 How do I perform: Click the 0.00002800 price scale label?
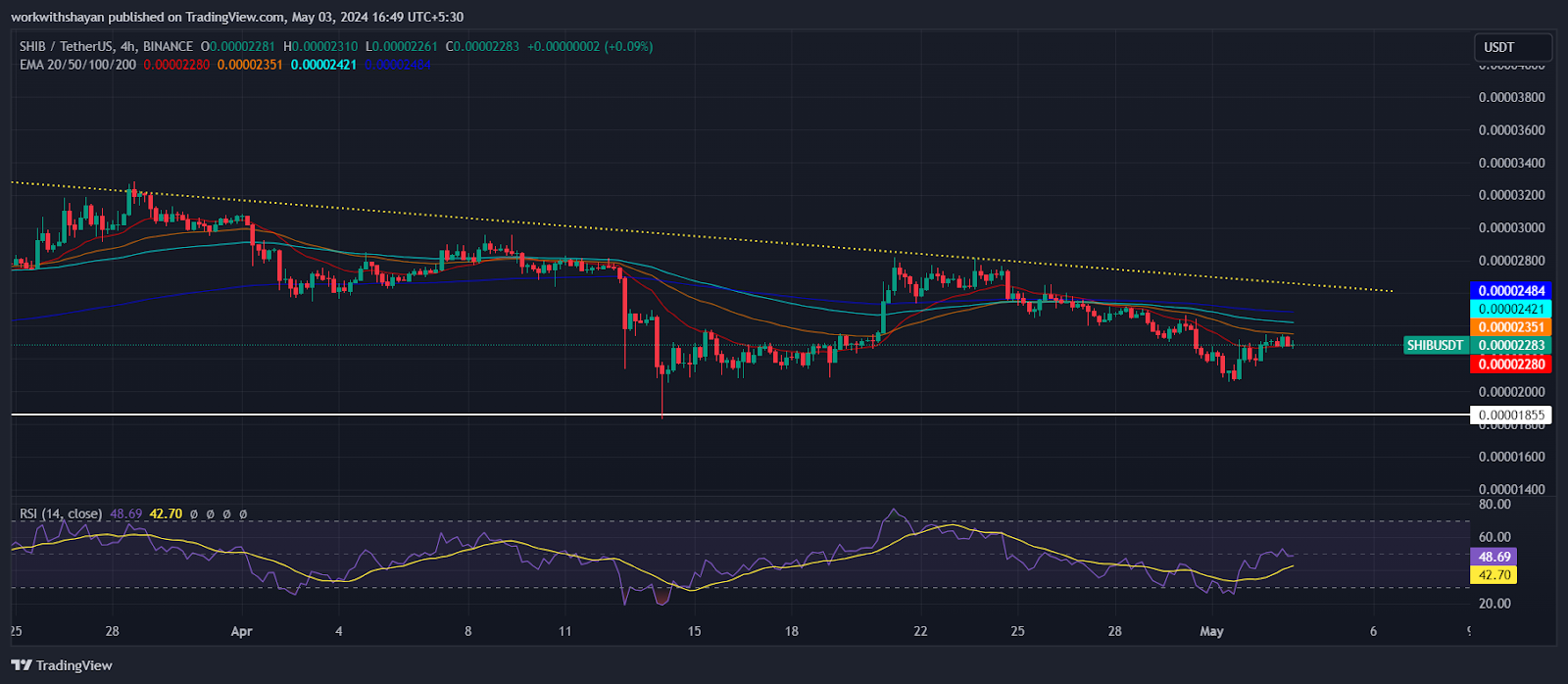point(1511,261)
